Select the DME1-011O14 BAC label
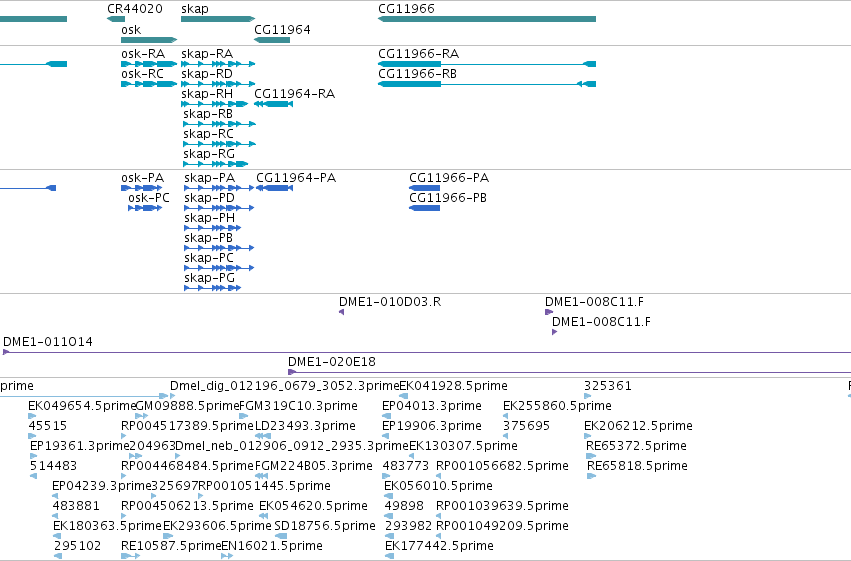Viewport: 851px width, 561px height. point(48,342)
